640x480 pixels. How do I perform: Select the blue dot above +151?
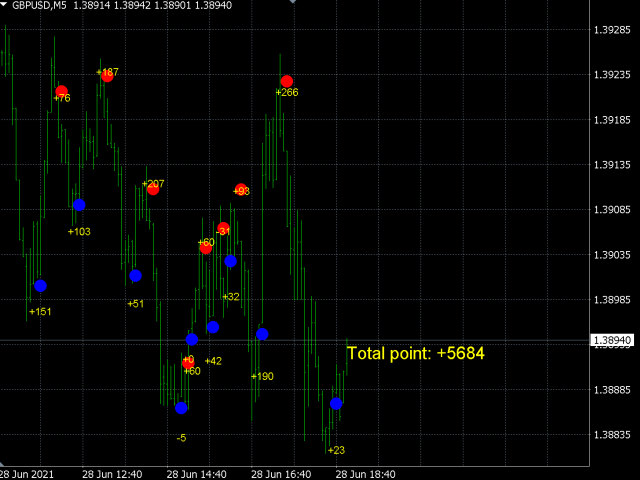(40, 286)
